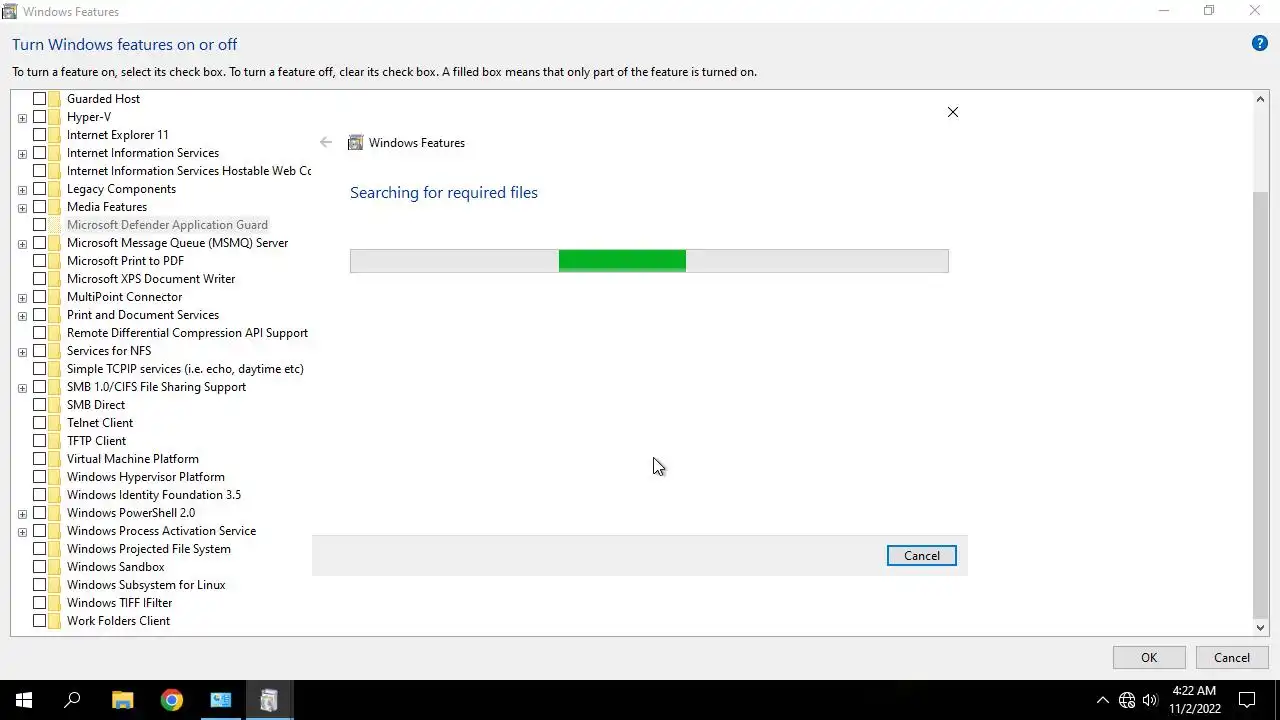This screenshot has height=720, width=1280.
Task: Expand the MultiPoint Connector node
Action: [22, 298]
